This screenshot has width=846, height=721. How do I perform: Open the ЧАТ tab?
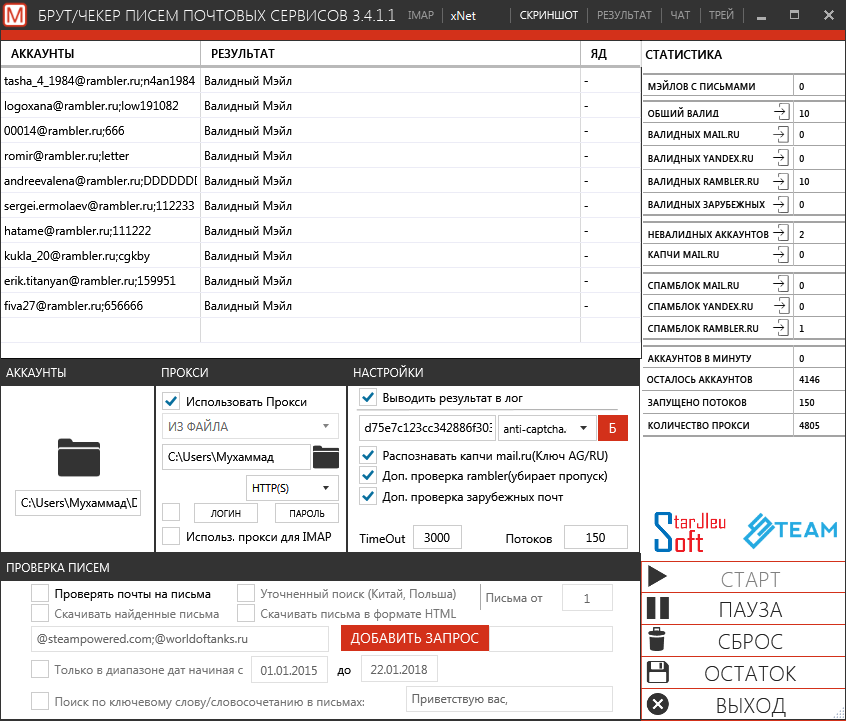(x=680, y=15)
